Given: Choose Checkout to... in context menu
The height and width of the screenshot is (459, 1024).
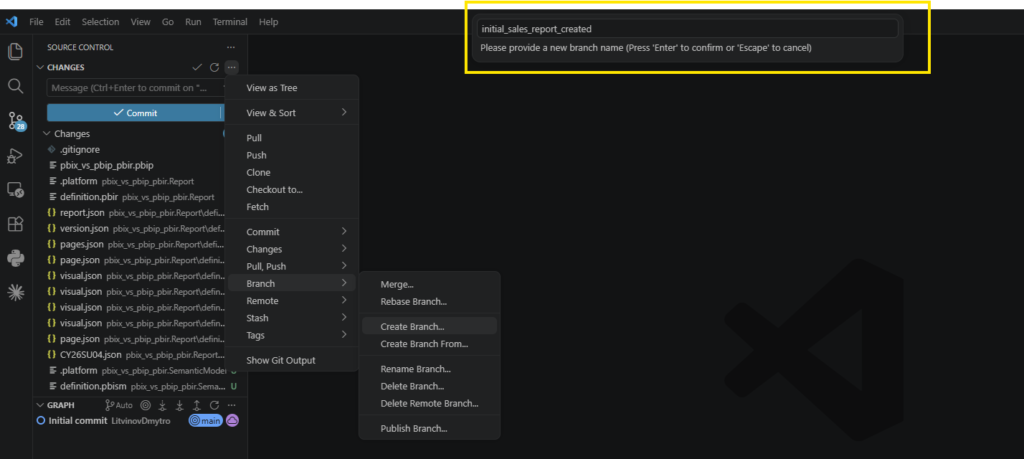Looking at the screenshot, I should [x=292, y=189].
